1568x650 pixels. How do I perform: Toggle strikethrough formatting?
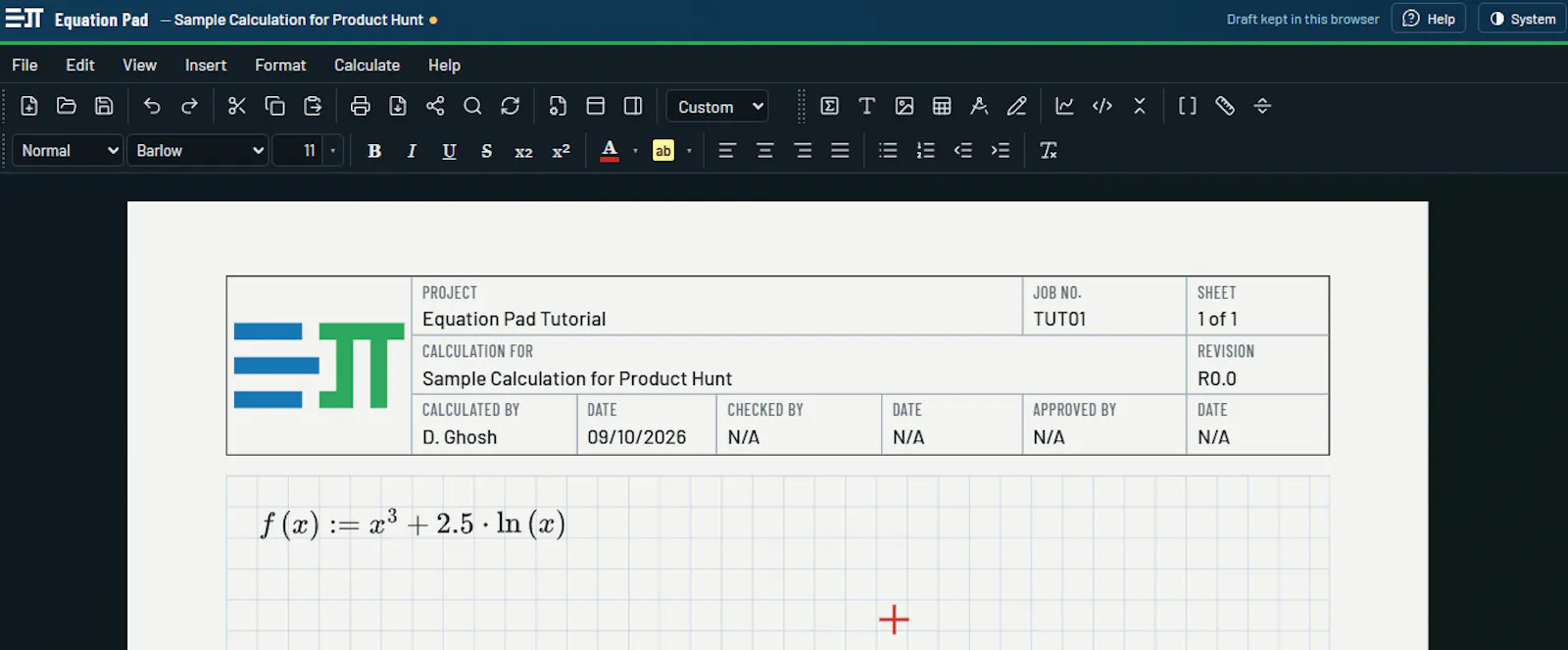coord(486,150)
